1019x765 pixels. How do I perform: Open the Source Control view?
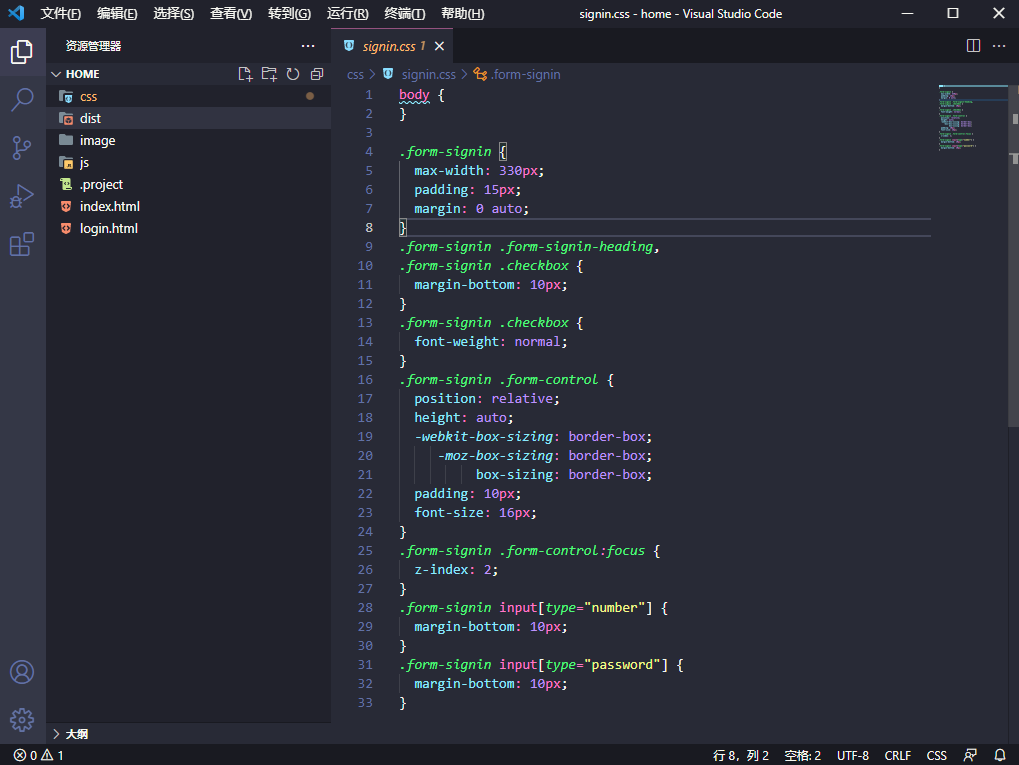[22, 148]
